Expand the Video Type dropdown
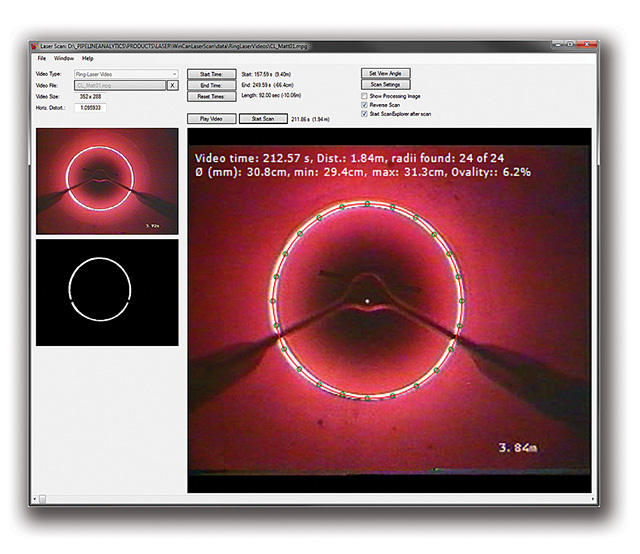The width and height of the screenshot is (640, 554). pos(127,74)
